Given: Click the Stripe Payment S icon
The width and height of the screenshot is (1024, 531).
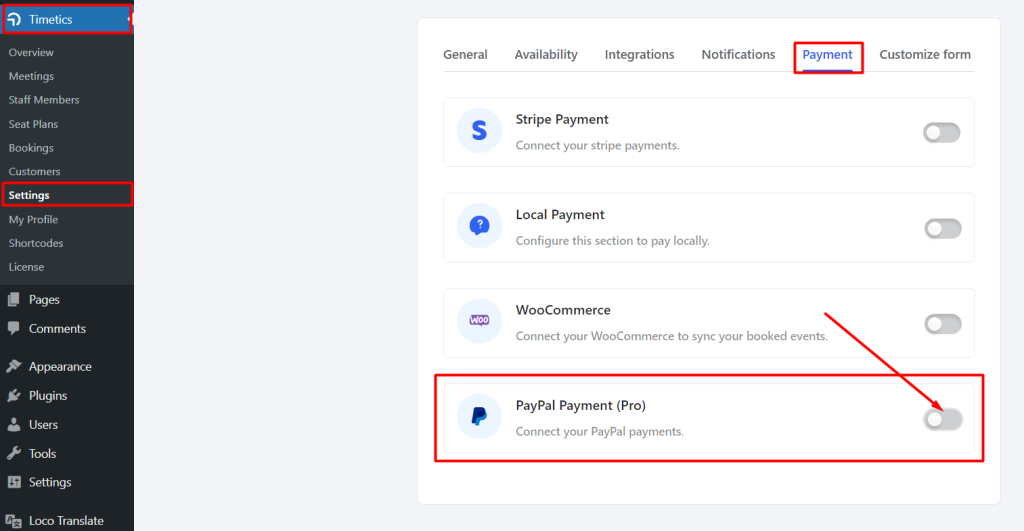Looking at the screenshot, I should click(479, 131).
